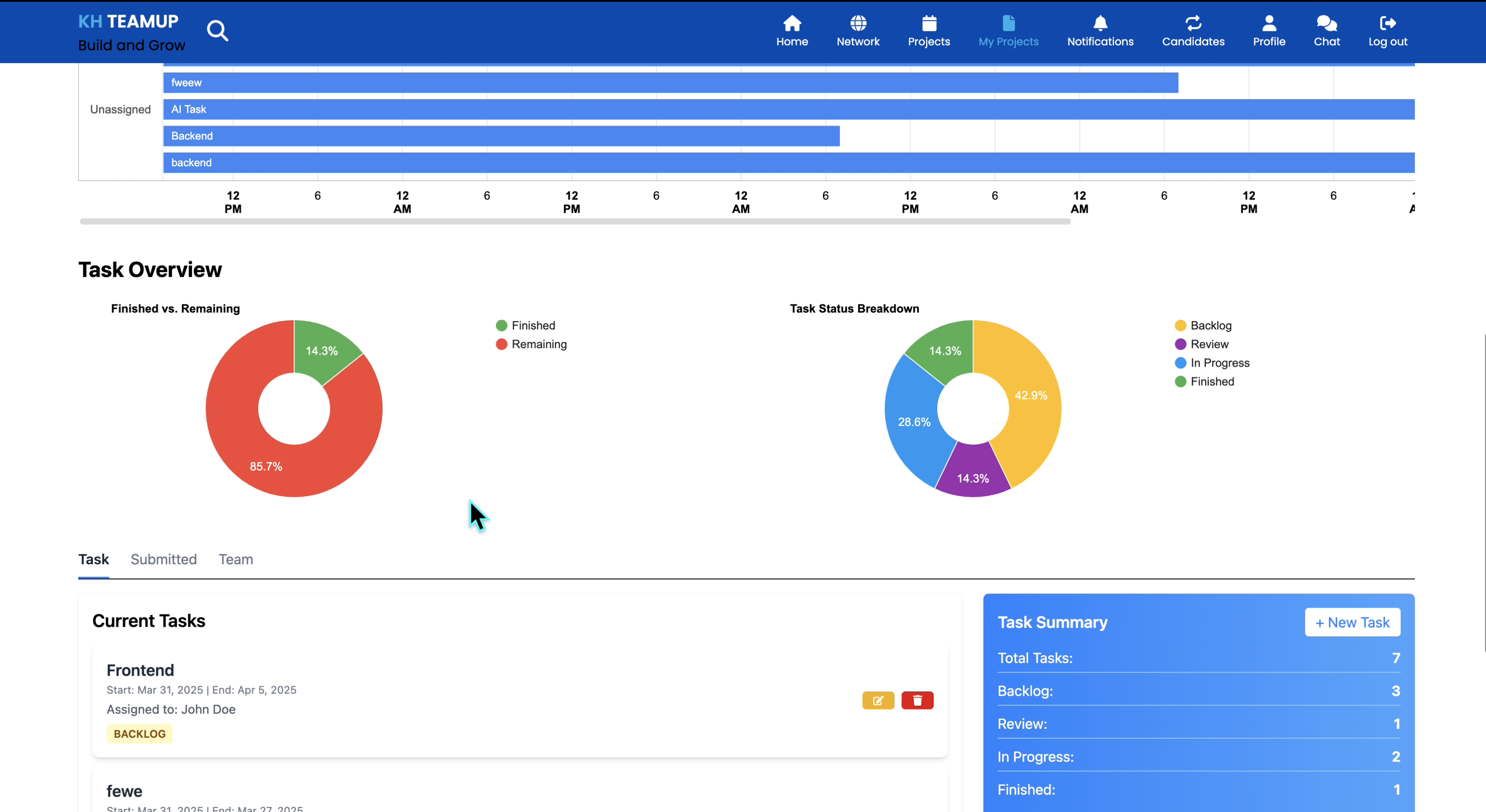Viewport: 1486px width, 812px height.
Task: Click the KH TEAMUP logo link
Action: click(x=128, y=22)
